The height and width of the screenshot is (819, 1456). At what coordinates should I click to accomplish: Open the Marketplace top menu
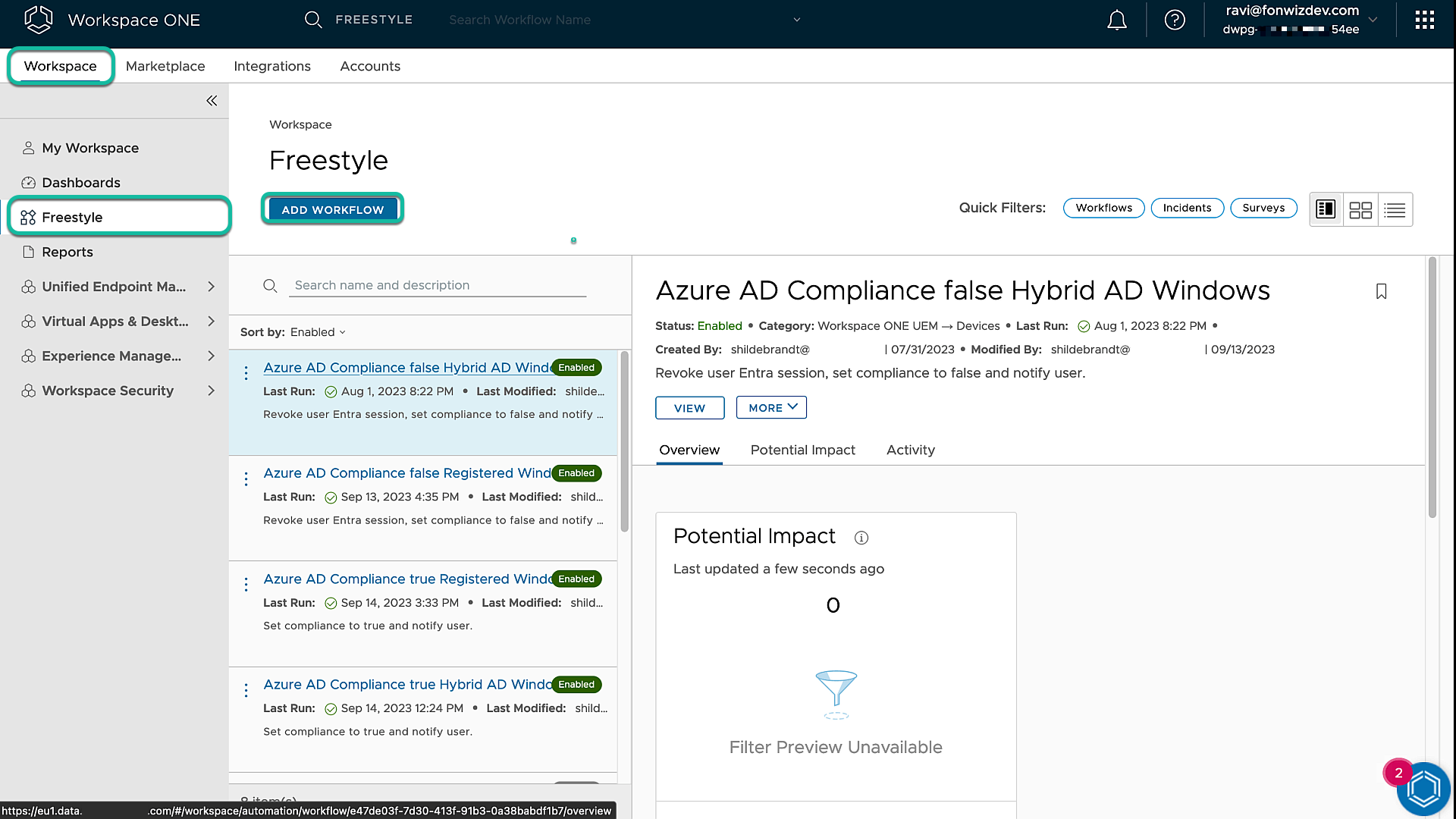pos(165,66)
